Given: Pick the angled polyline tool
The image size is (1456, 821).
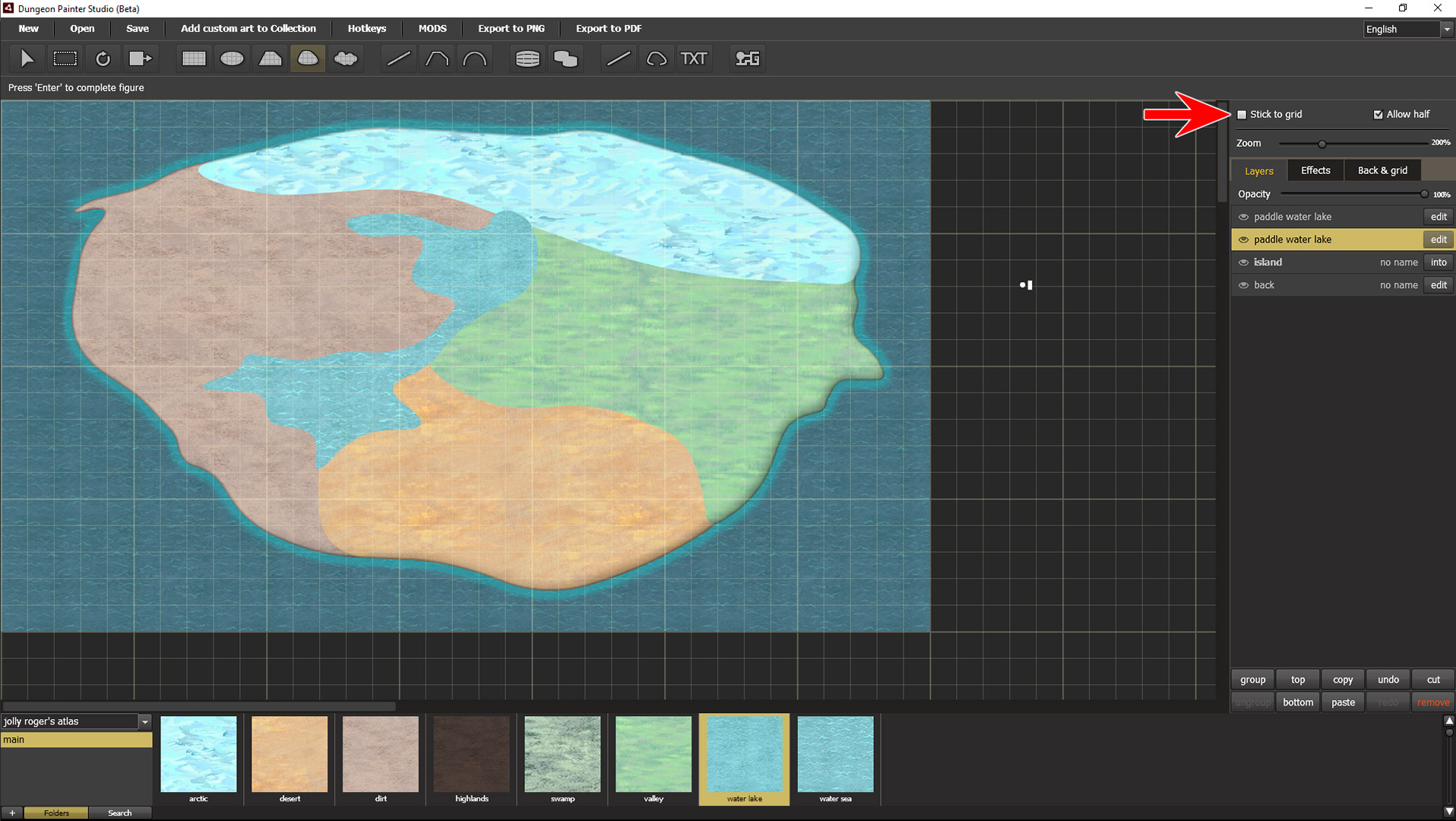Looking at the screenshot, I should click(x=436, y=59).
